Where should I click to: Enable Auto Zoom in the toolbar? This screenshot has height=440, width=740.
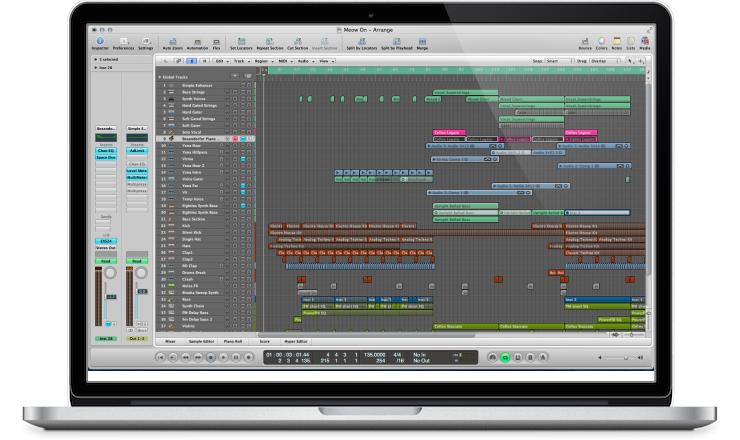pos(172,44)
